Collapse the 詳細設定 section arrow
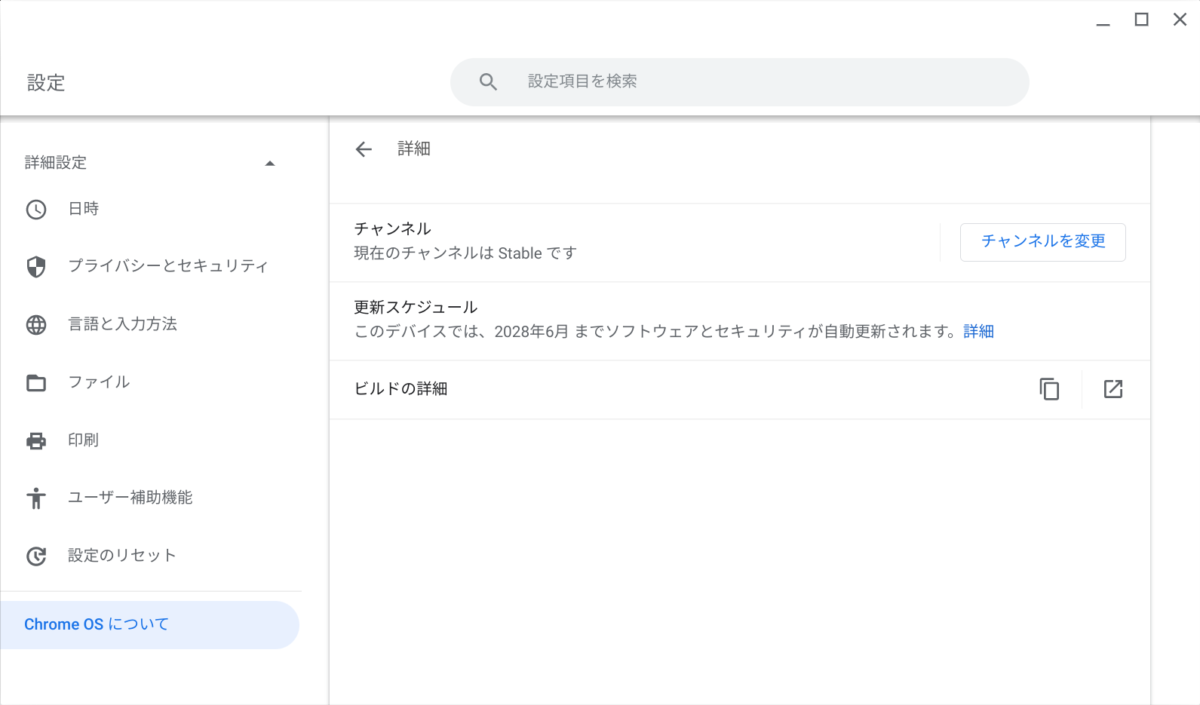The image size is (1200, 705). pyautogui.click(x=269, y=163)
